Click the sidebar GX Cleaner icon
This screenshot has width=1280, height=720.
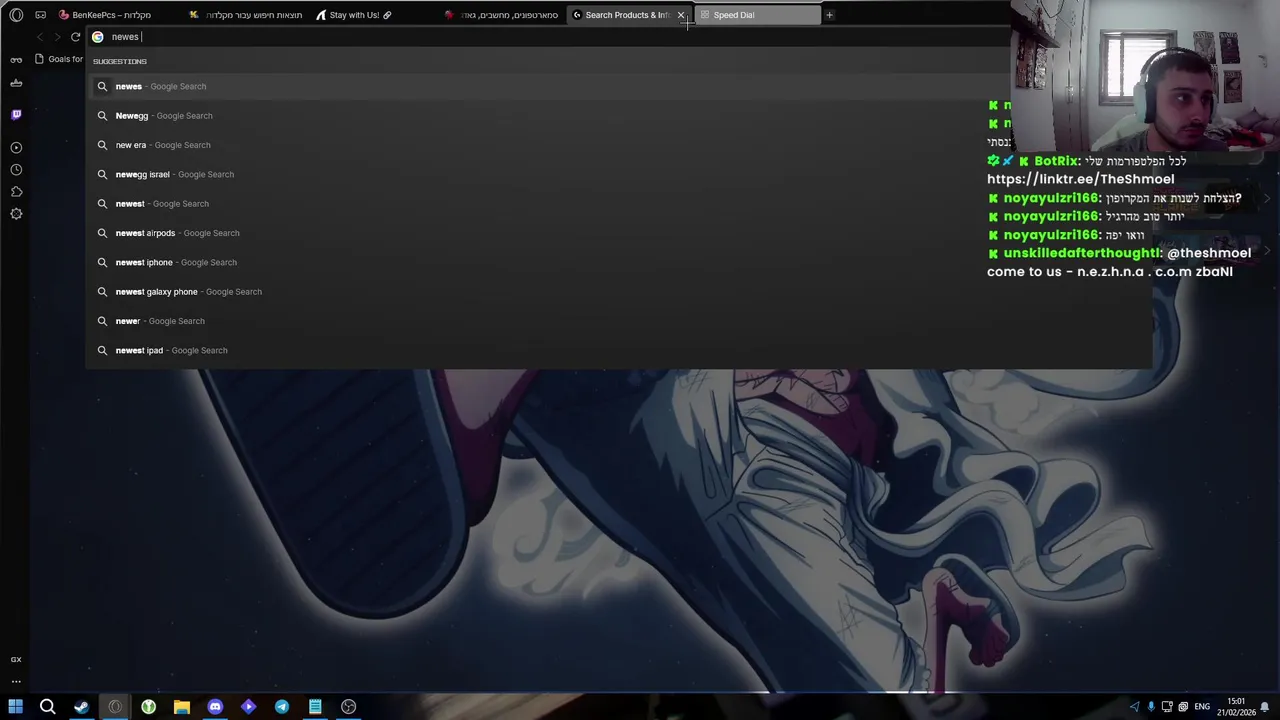pyautogui.click(x=16, y=83)
